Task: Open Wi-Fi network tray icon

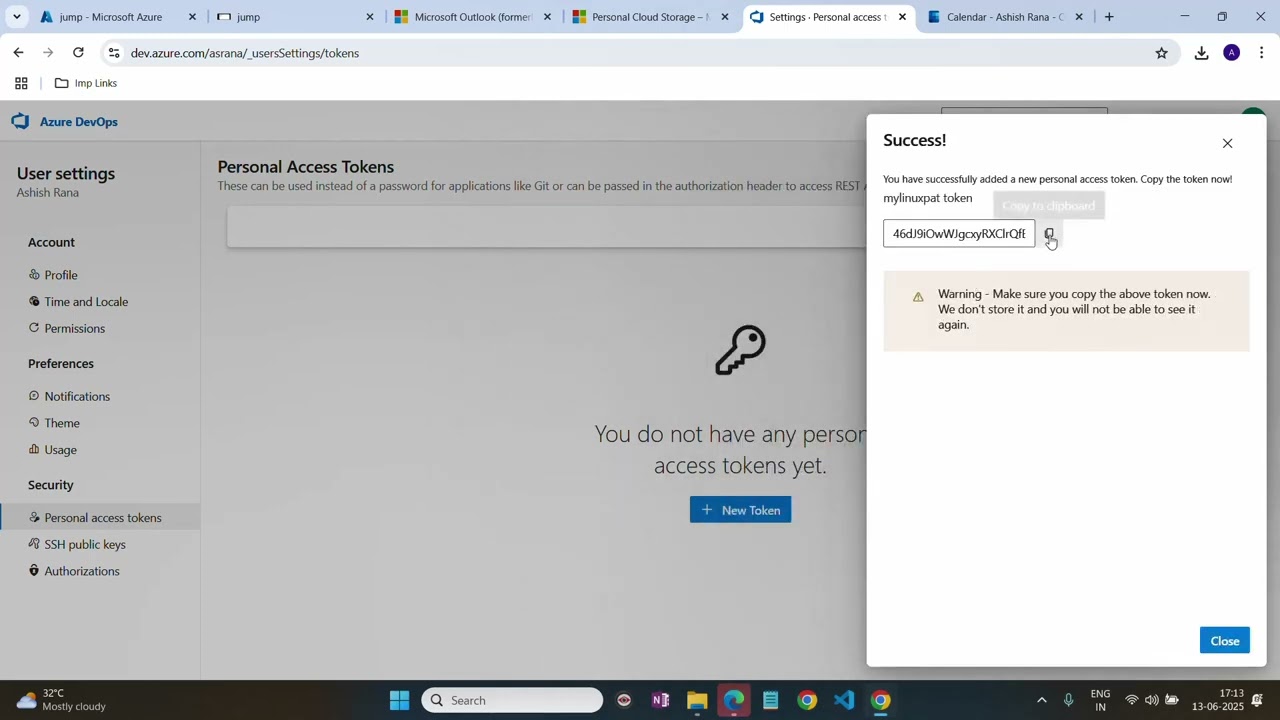Action: [x=1132, y=700]
